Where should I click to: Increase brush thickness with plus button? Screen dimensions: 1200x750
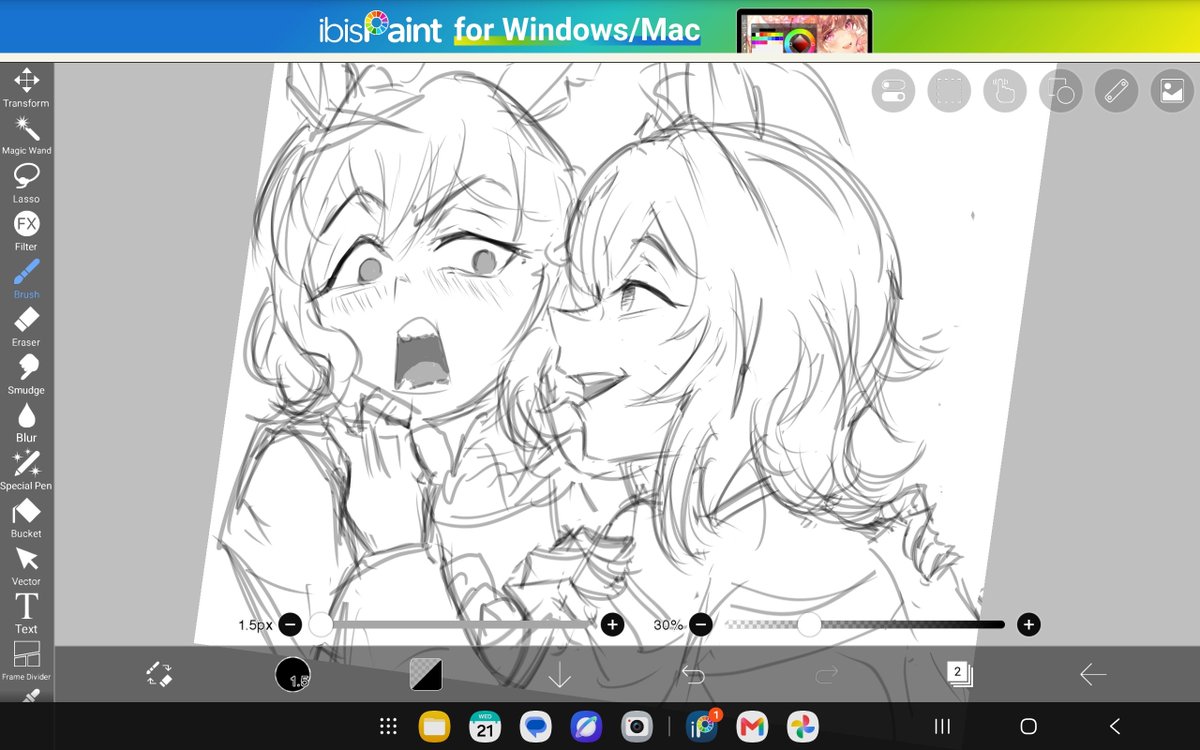click(612, 625)
